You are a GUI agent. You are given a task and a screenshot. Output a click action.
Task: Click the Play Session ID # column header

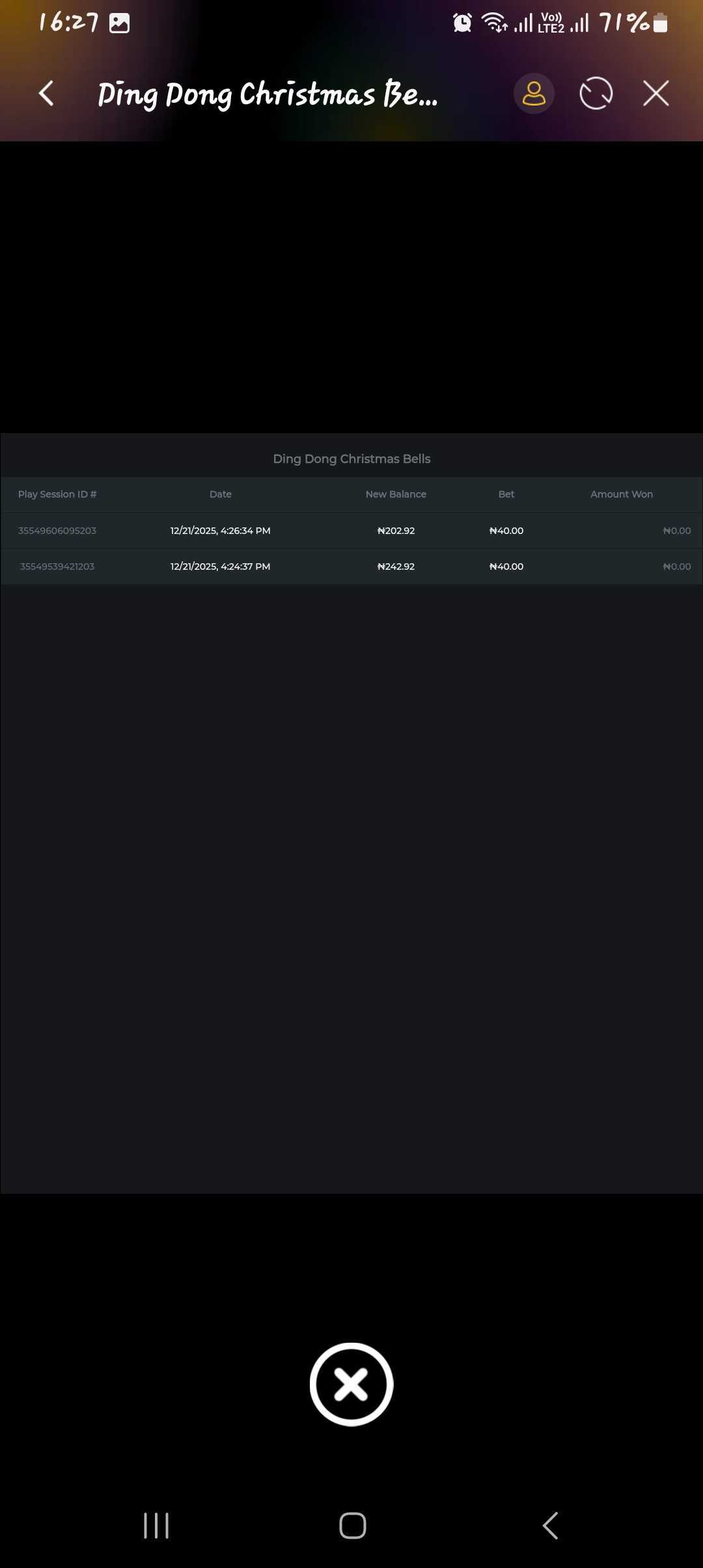tap(57, 494)
